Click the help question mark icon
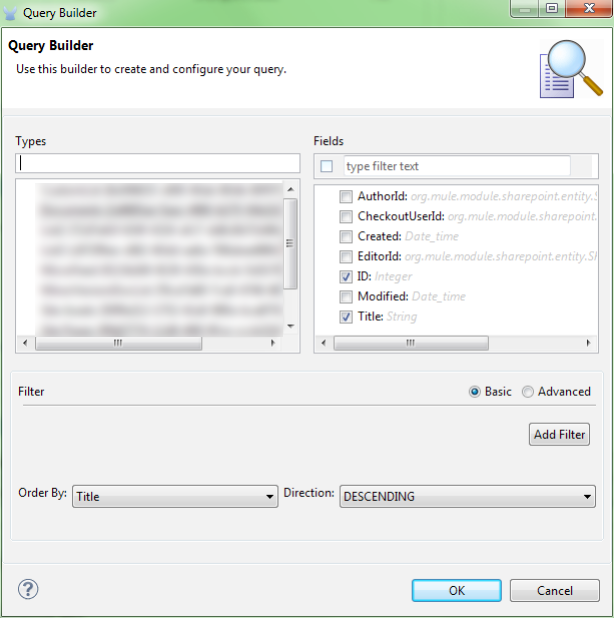The height and width of the screenshot is (618, 614). pos(28,590)
